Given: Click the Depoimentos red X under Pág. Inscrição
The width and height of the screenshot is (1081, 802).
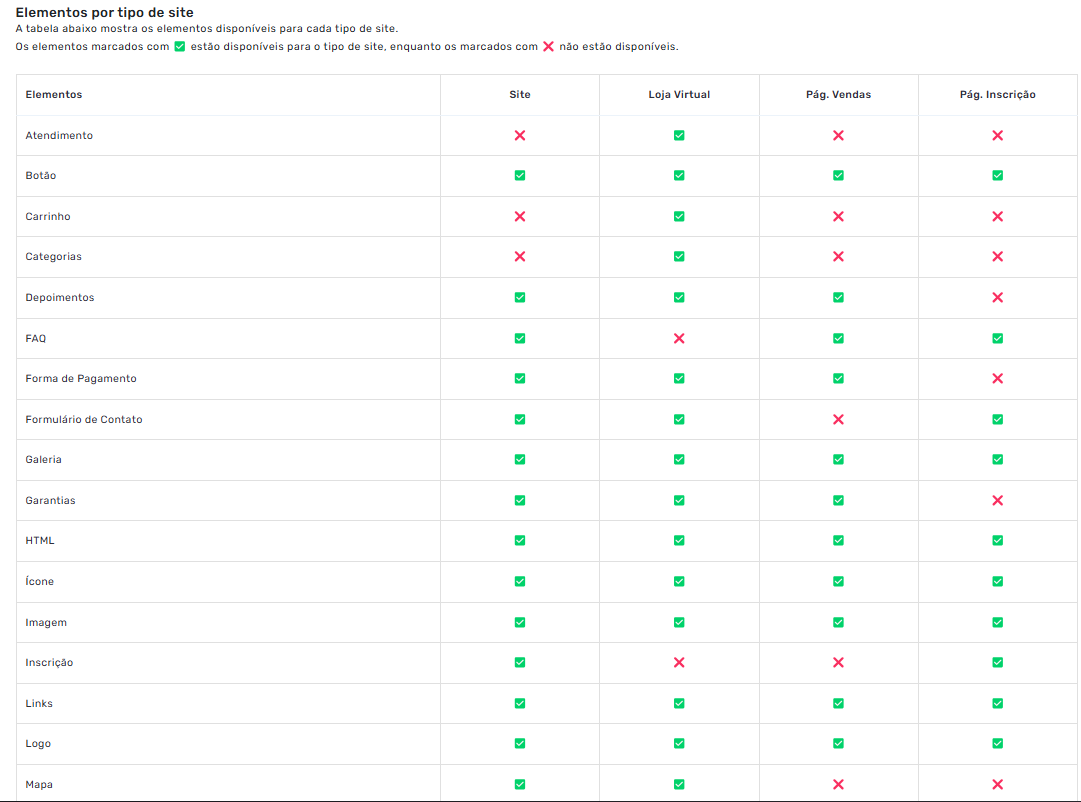Looking at the screenshot, I should pos(997,297).
